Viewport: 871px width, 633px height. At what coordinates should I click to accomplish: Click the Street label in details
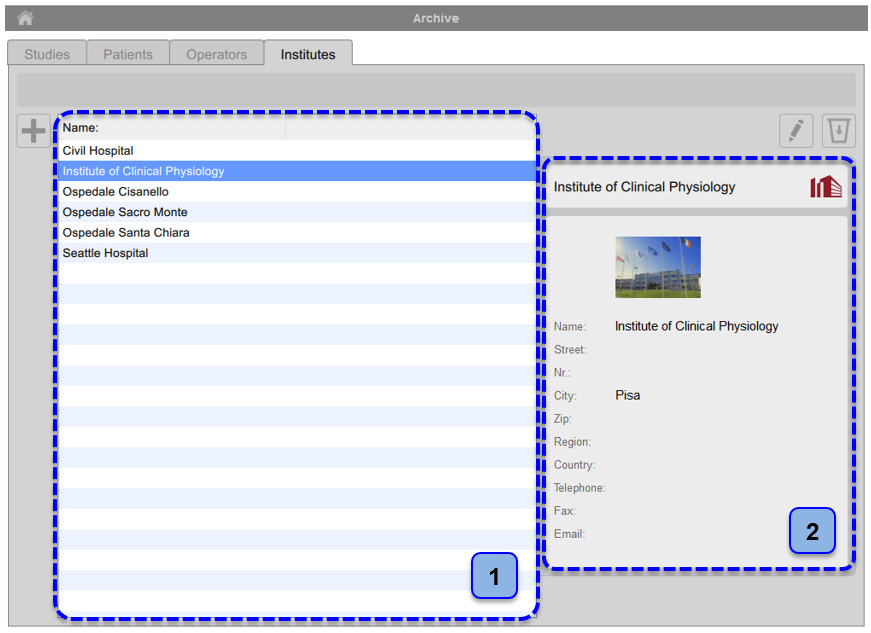[570, 350]
